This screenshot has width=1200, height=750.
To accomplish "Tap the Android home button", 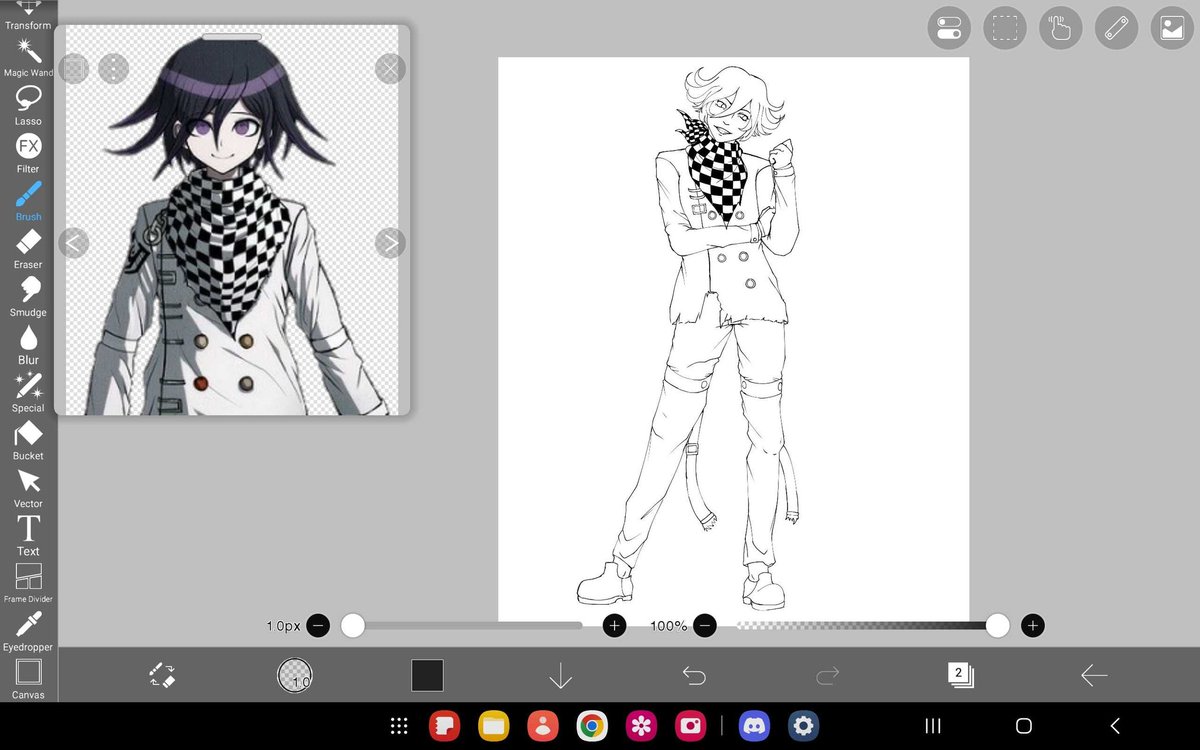I will tap(1023, 726).
